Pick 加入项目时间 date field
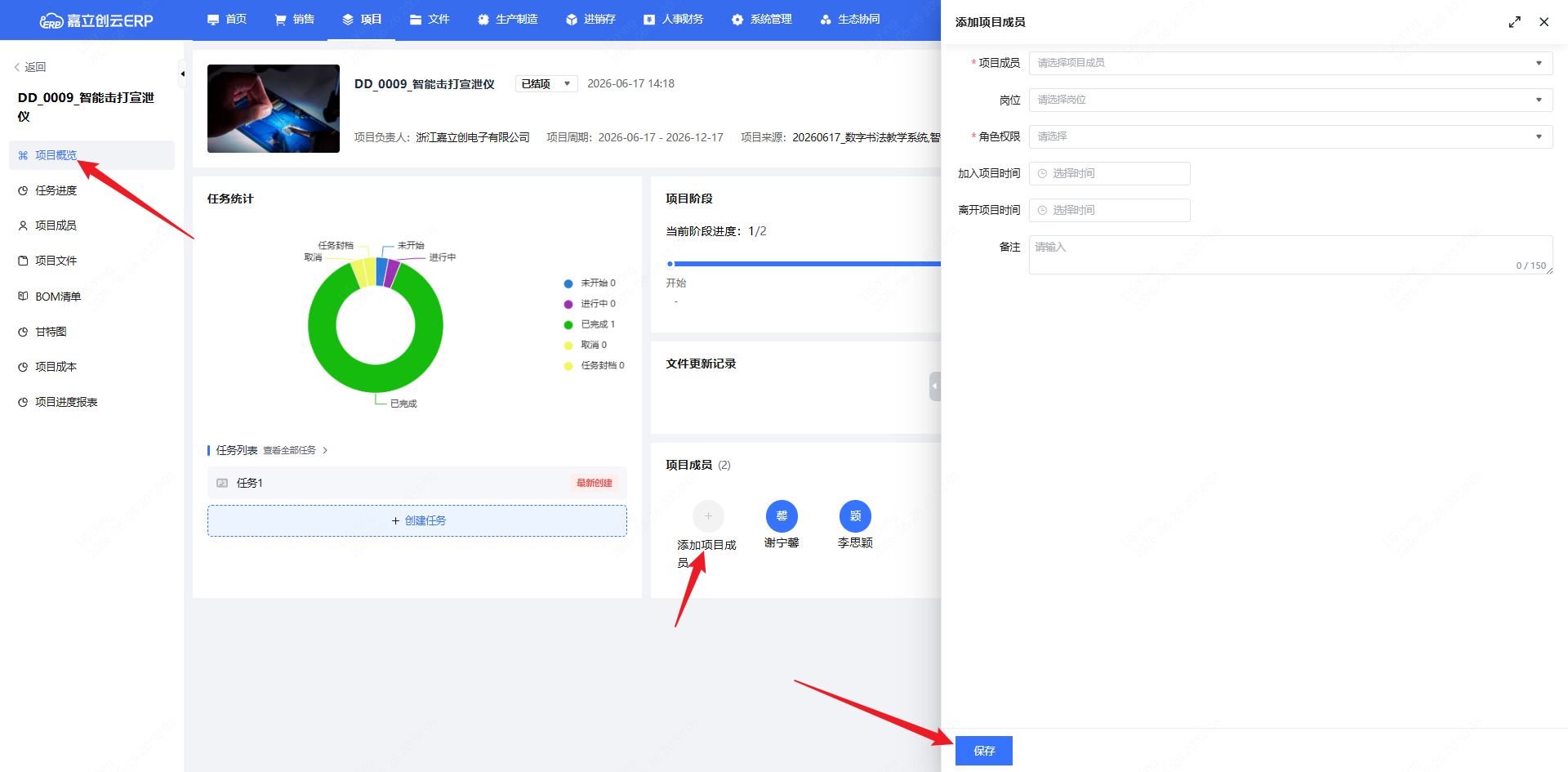The width and height of the screenshot is (1568, 772). point(1109,173)
